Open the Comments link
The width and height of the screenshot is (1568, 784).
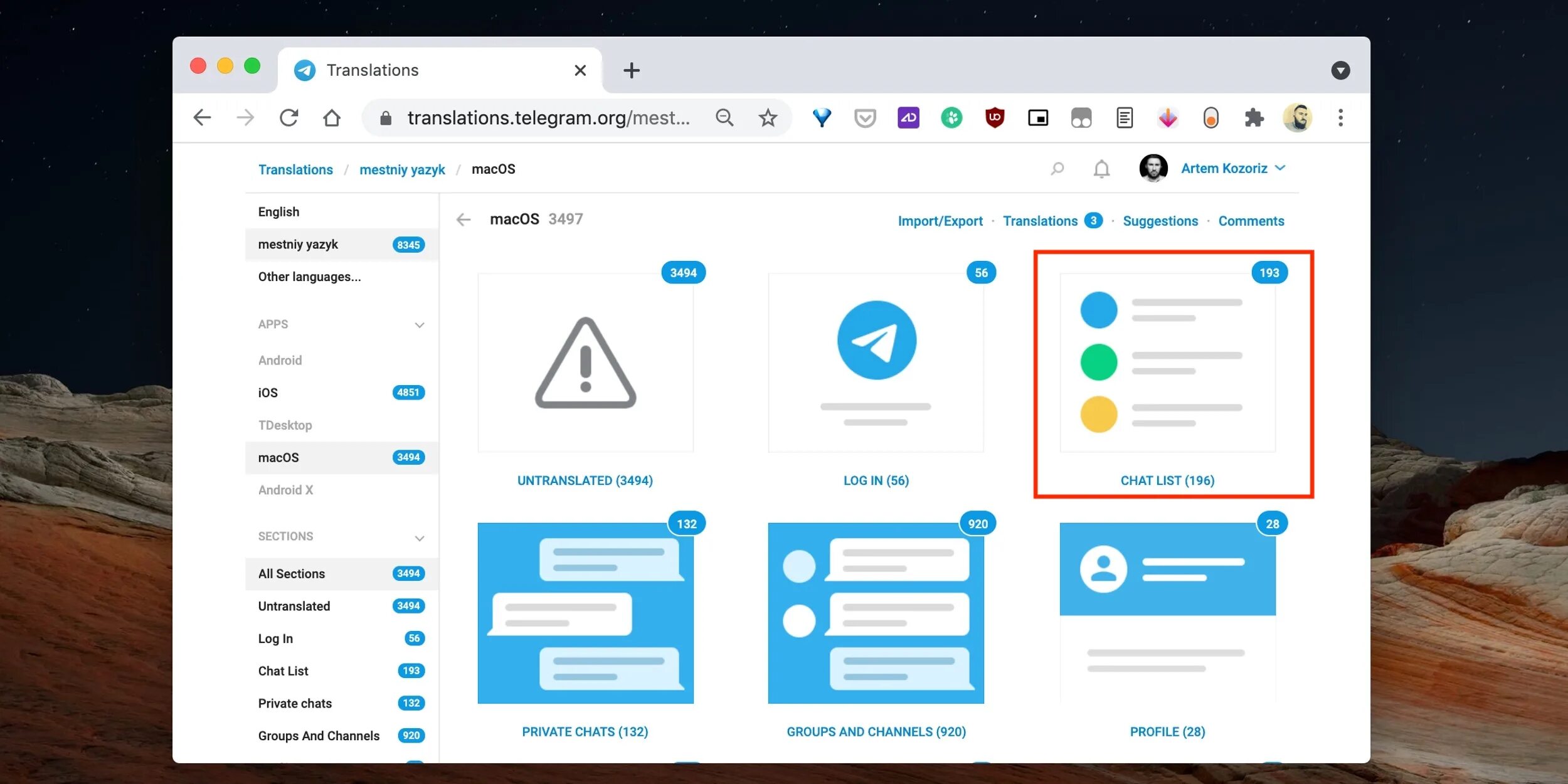click(1251, 221)
